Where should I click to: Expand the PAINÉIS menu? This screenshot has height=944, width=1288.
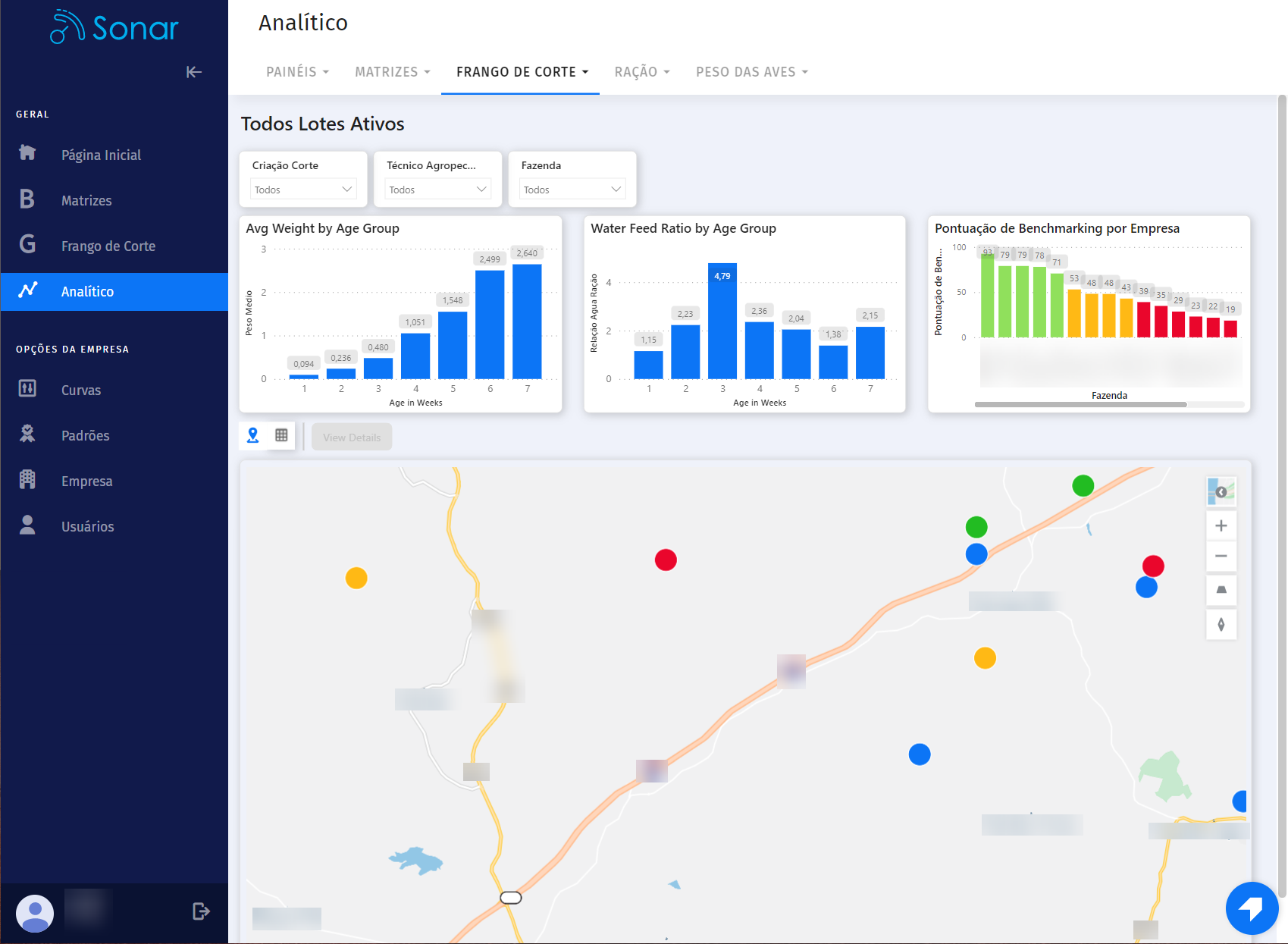click(297, 72)
